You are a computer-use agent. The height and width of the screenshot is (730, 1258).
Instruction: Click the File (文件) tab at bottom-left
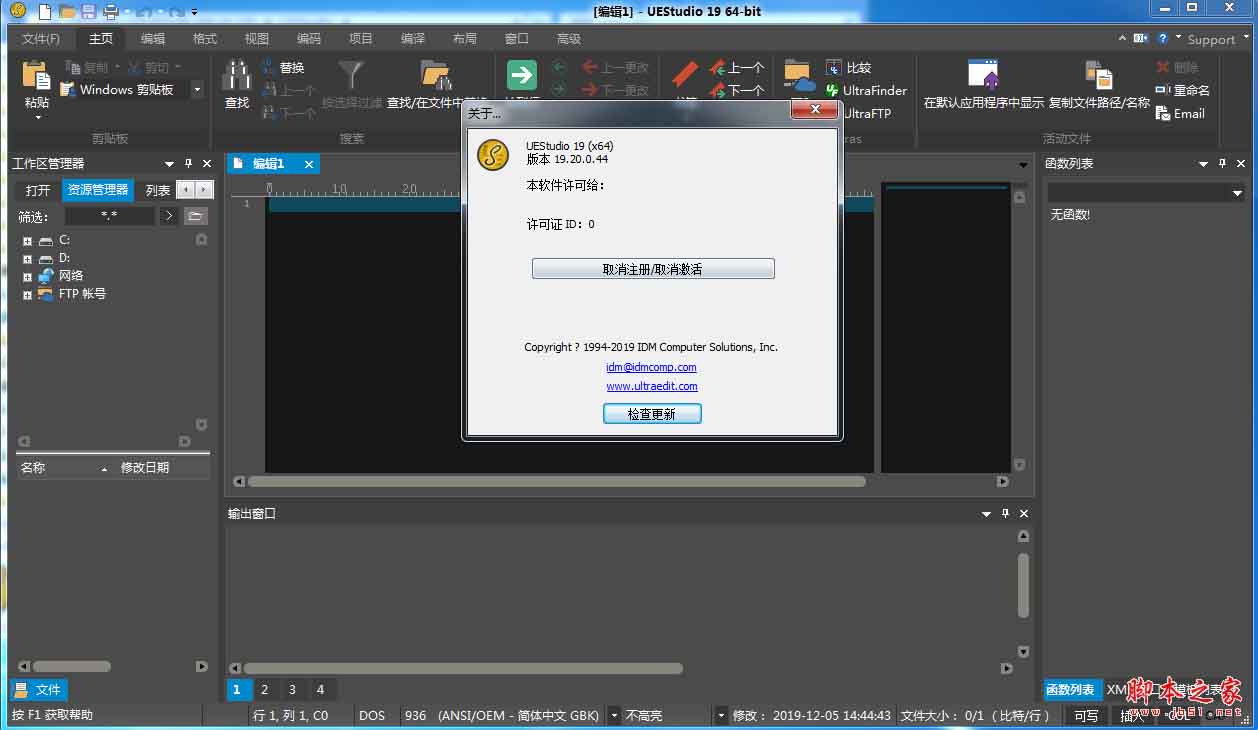coord(38,689)
